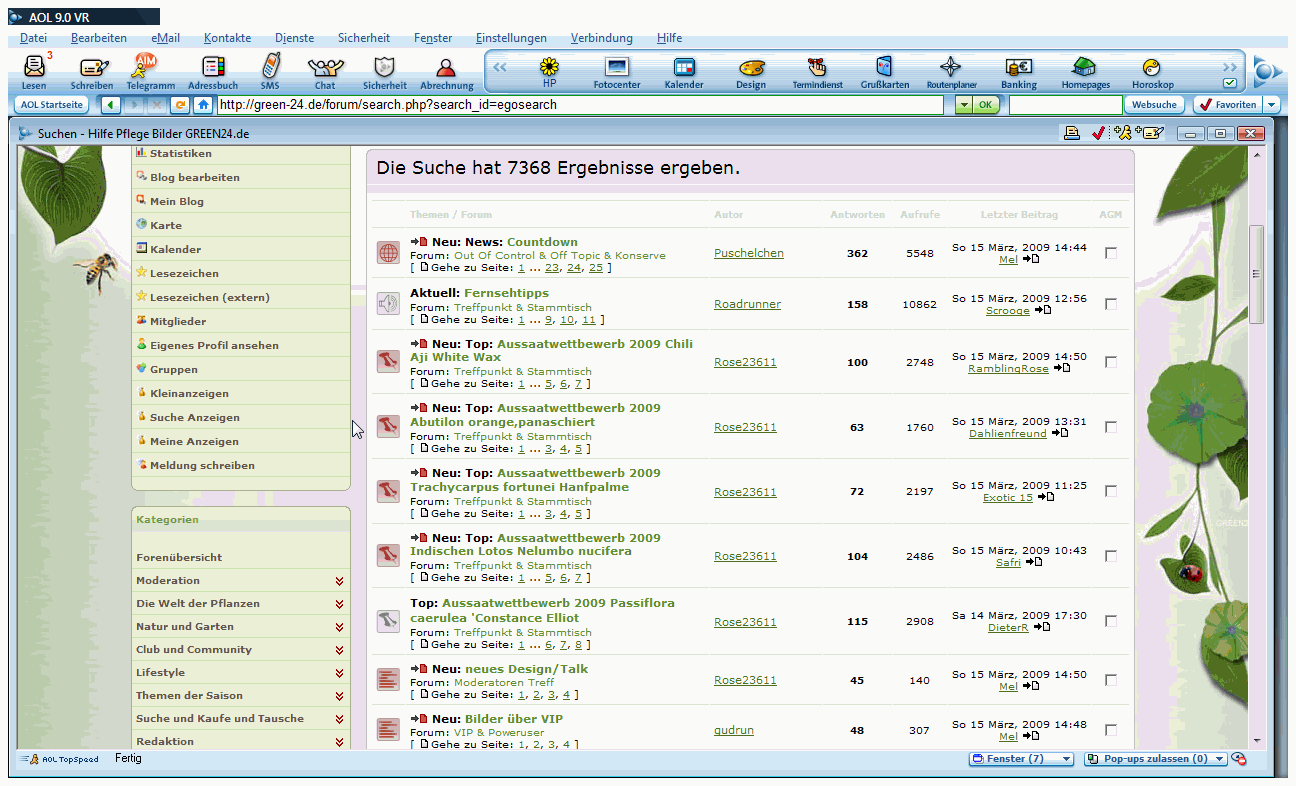Open the Routenplaner icon

(x=950, y=69)
